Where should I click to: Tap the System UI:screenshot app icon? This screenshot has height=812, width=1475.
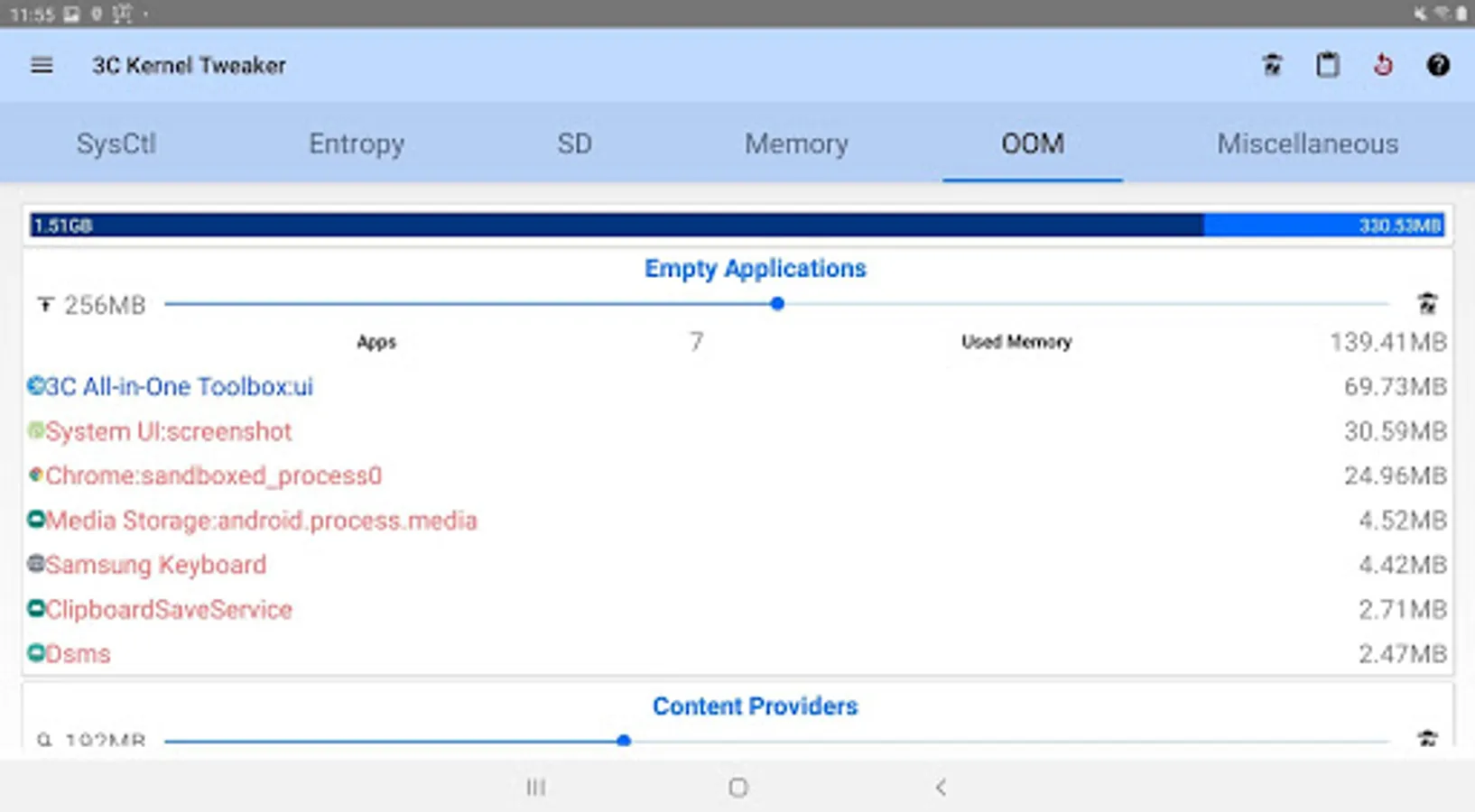pyautogui.click(x=35, y=430)
